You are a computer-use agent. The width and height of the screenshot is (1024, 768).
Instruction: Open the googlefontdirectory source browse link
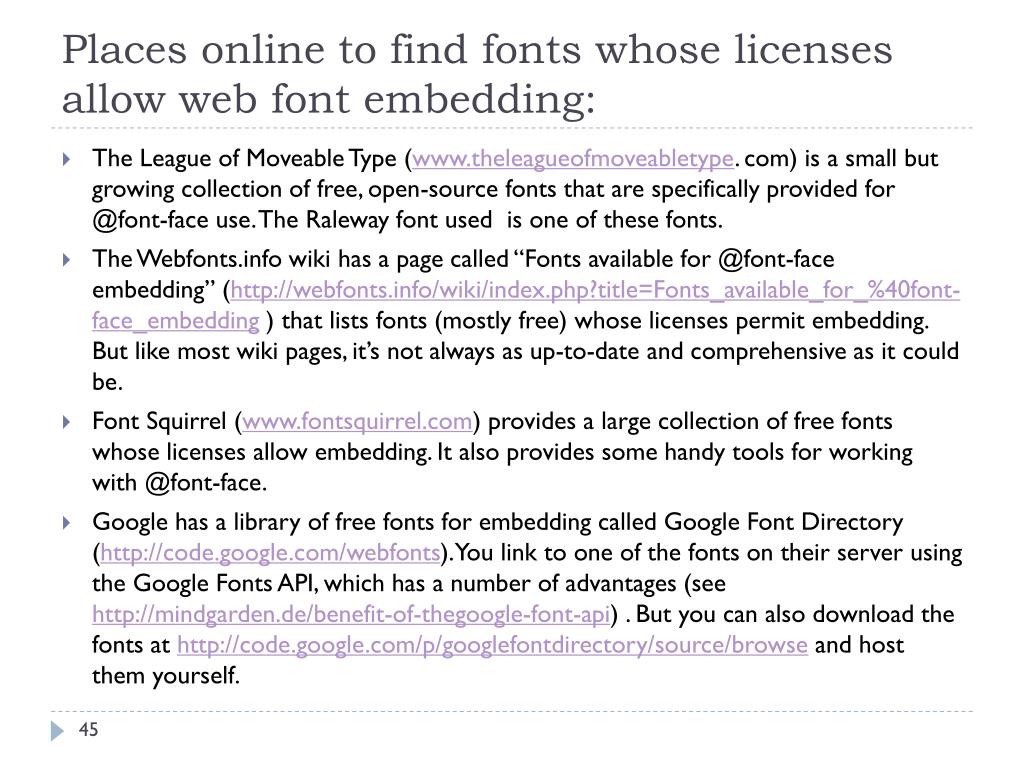pyautogui.click(x=492, y=645)
